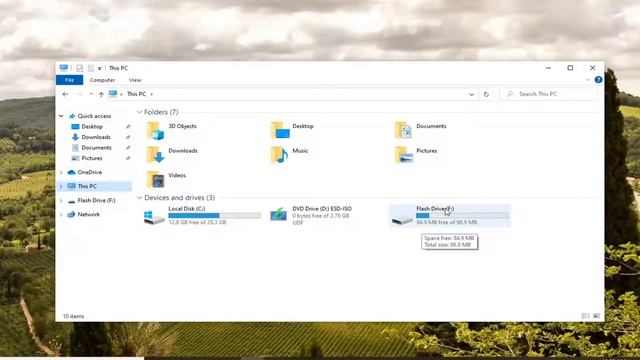Select the Flash Drive (F:) drive icon in Devices
The image size is (640, 360).
[x=402, y=220]
